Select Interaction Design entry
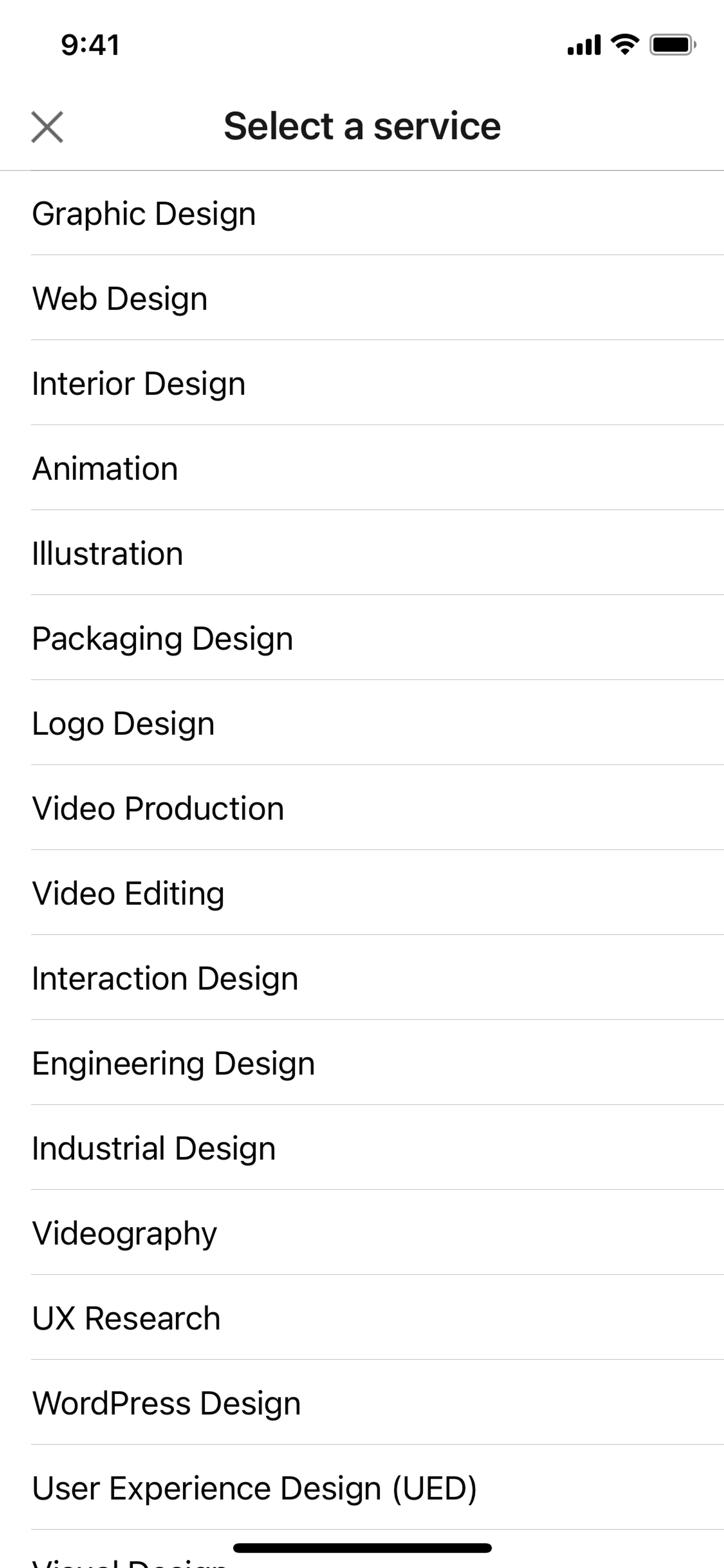This screenshot has width=724, height=1568. pos(165,978)
